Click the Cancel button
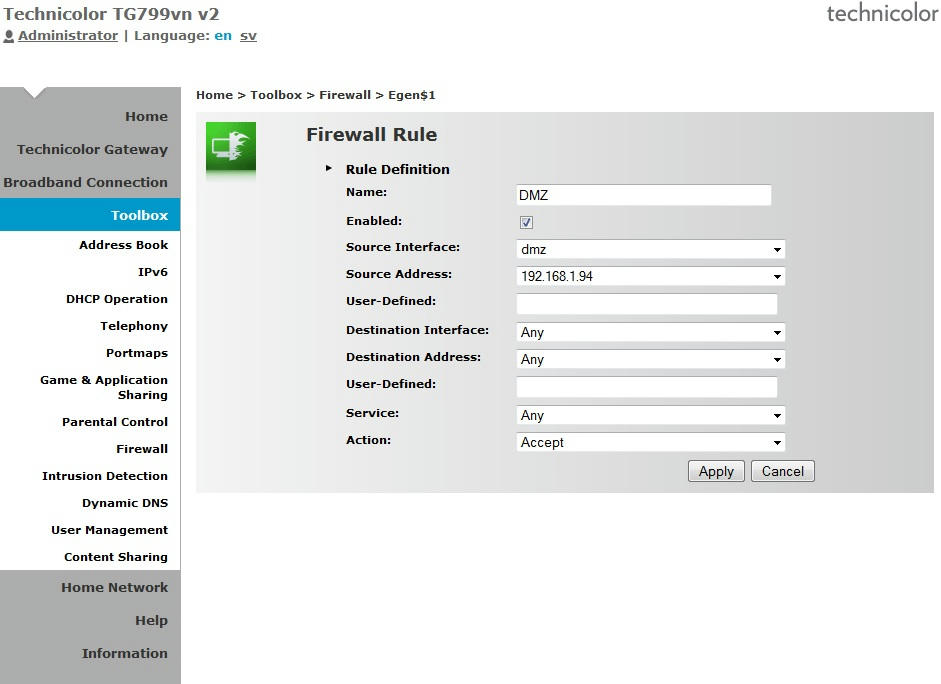 tap(782, 472)
